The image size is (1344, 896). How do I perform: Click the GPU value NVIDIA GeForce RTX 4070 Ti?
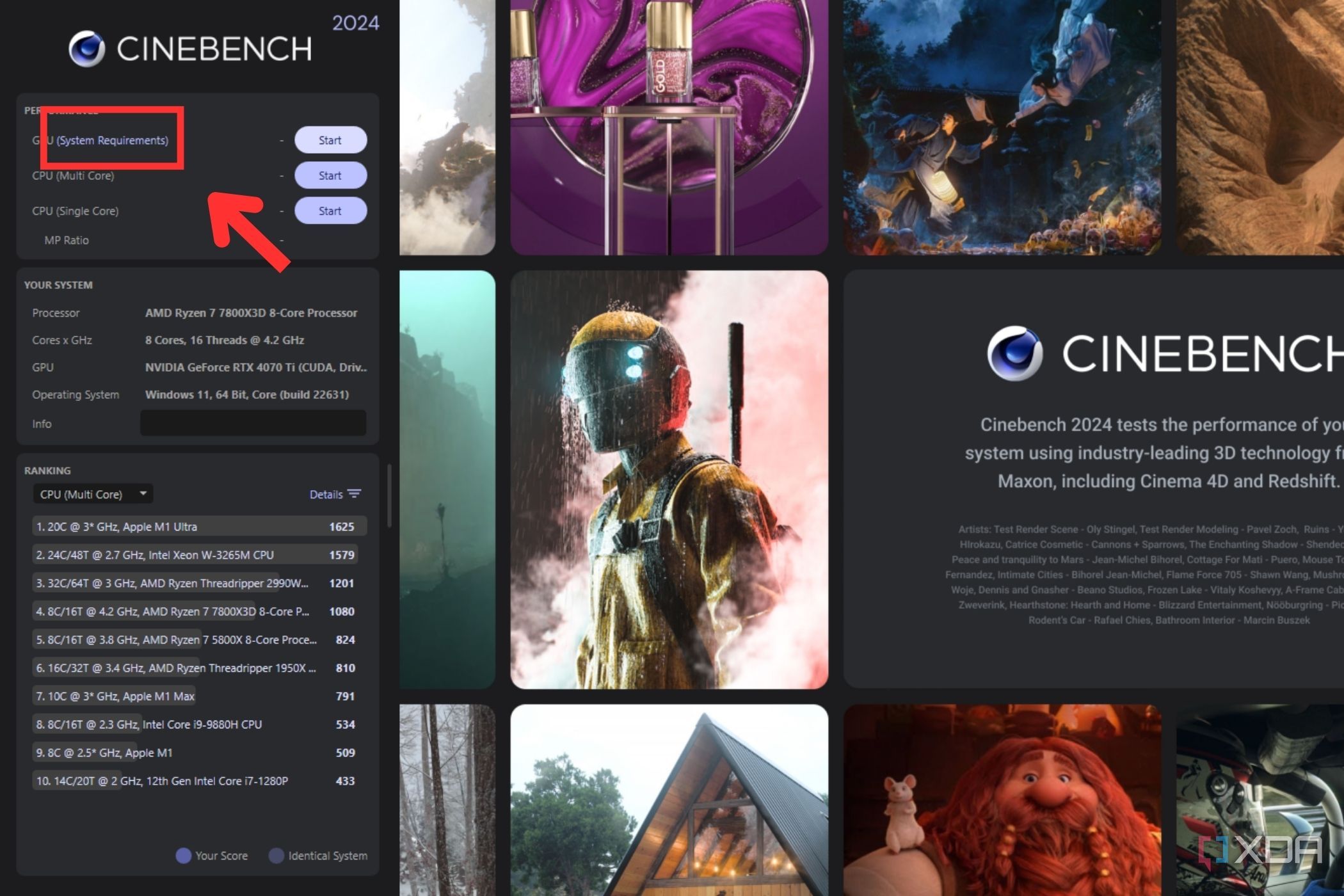click(256, 367)
